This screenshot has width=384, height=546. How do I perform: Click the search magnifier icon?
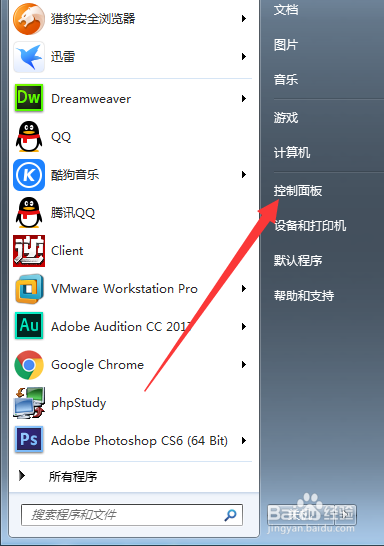coord(230,515)
